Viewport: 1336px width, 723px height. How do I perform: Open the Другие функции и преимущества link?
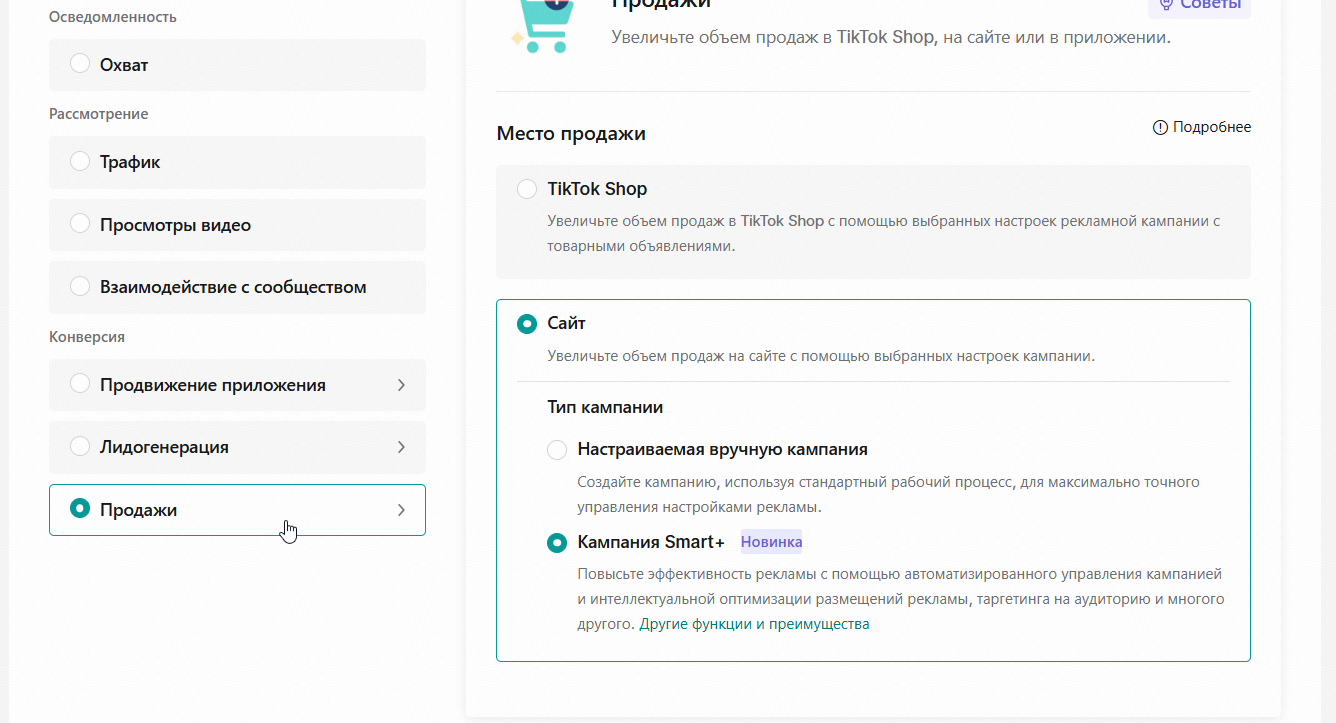point(754,624)
